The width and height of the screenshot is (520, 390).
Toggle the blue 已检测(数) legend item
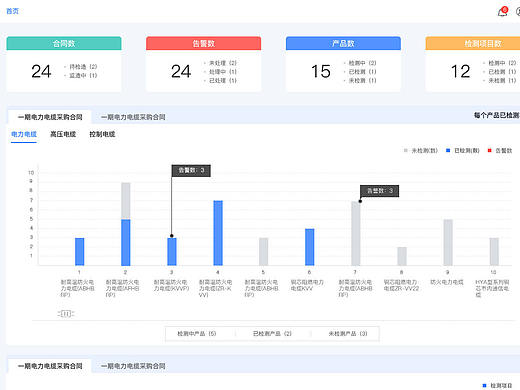463,151
